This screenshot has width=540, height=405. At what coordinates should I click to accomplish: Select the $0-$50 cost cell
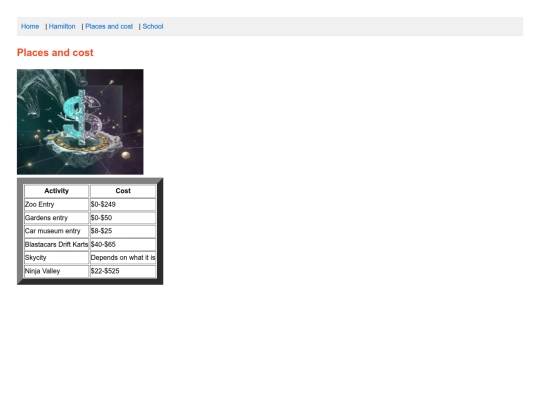tap(123, 218)
